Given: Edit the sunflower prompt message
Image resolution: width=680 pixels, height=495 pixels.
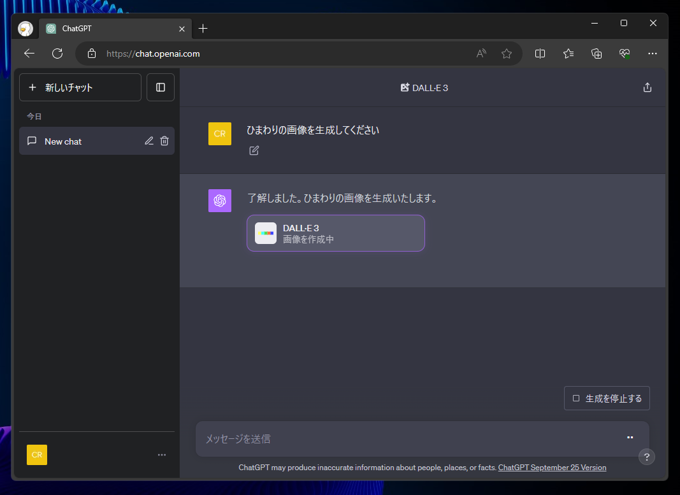Looking at the screenshot, I should pyautogui.click(x=254, y=151).
